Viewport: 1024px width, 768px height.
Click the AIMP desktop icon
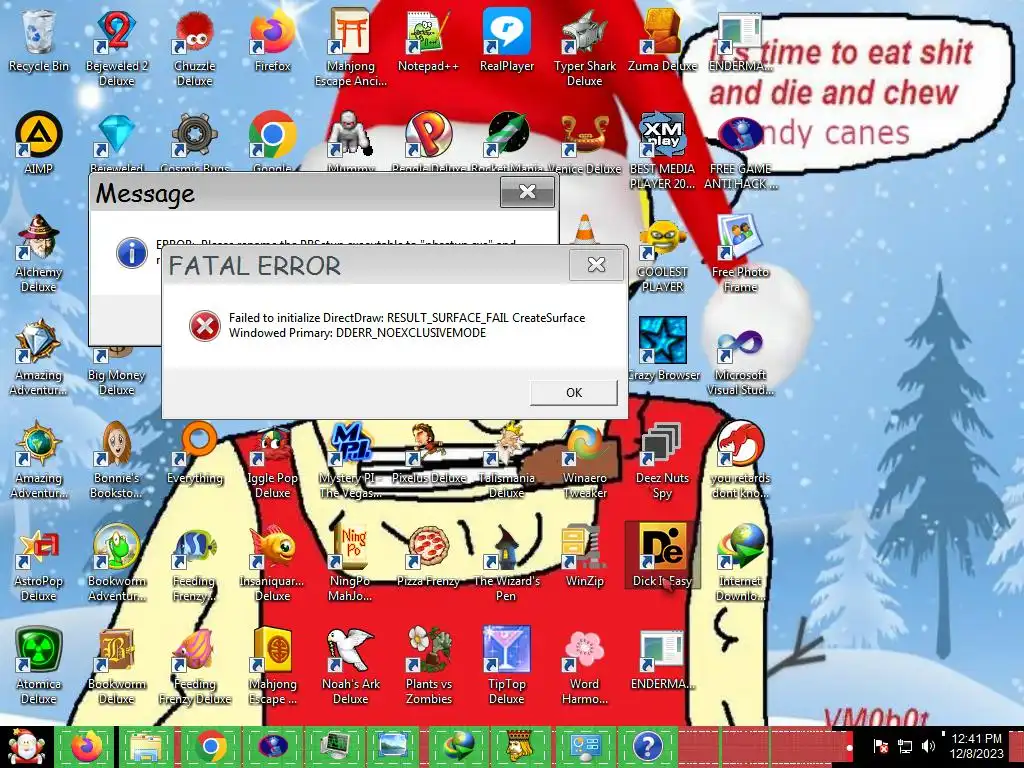point(39,142)
